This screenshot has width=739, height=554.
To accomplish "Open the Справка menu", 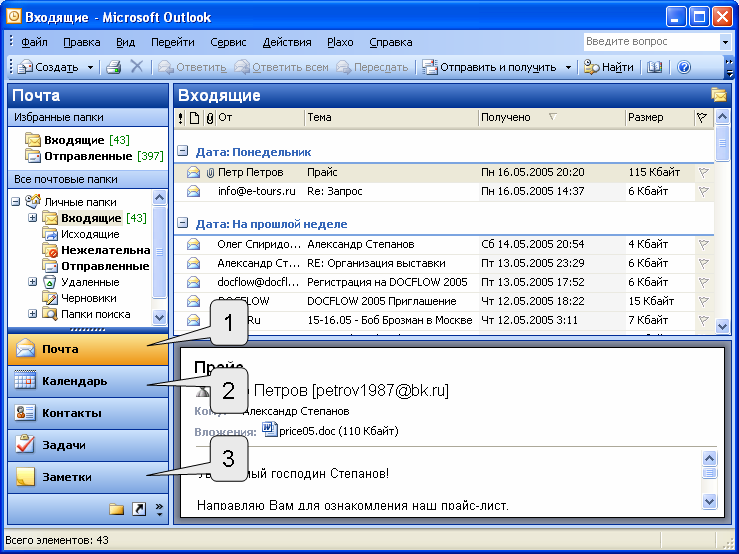I will [391, 42].
